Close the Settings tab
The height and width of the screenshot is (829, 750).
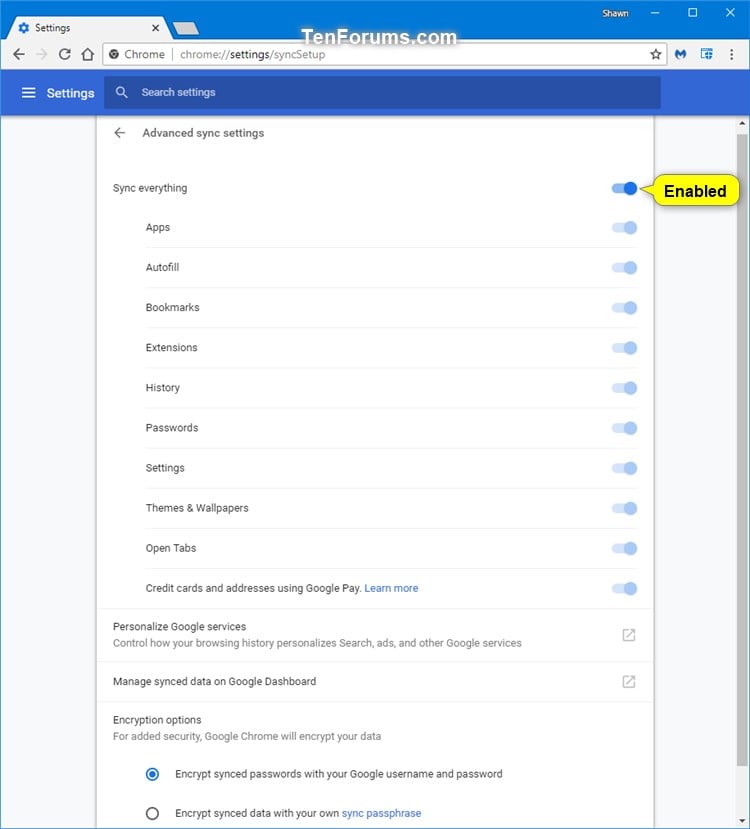[155, 28]
